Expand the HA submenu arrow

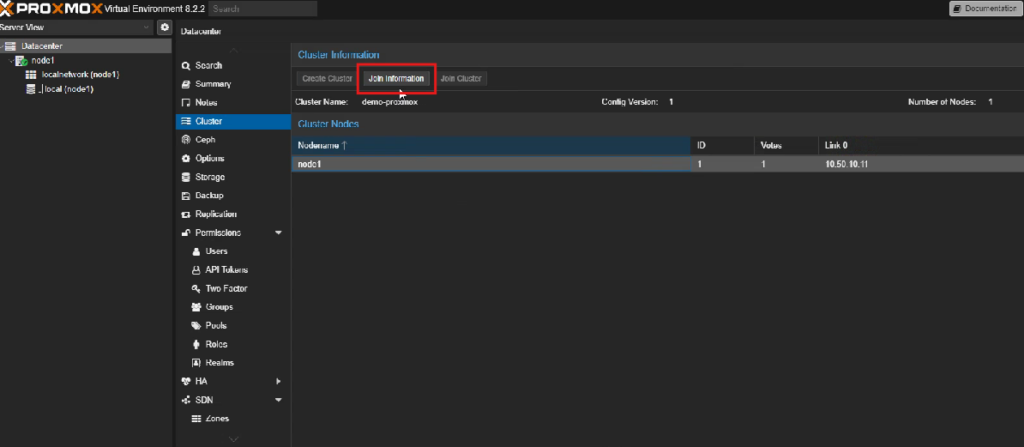click(278, 381)
